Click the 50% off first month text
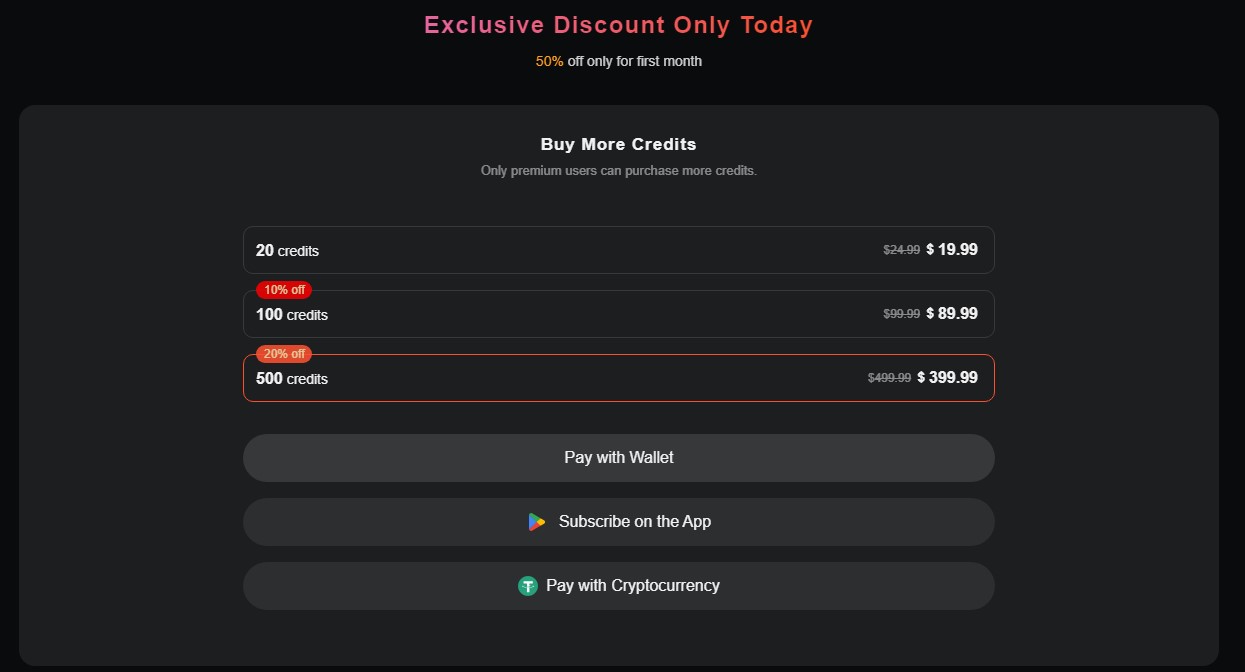The image size is (1245, 672). pos(618,62)
